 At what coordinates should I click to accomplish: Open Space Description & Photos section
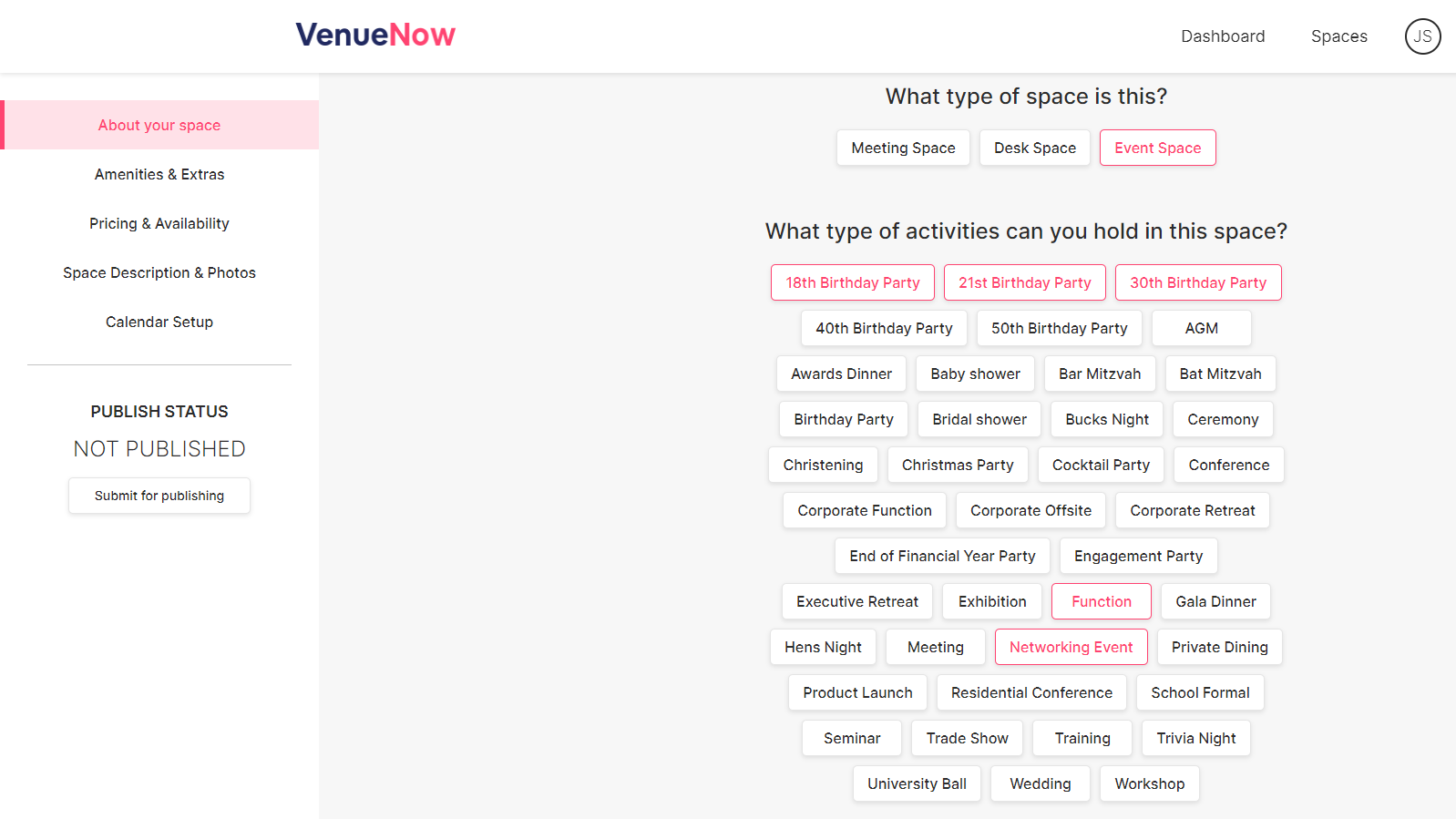(x=159, y=272)
